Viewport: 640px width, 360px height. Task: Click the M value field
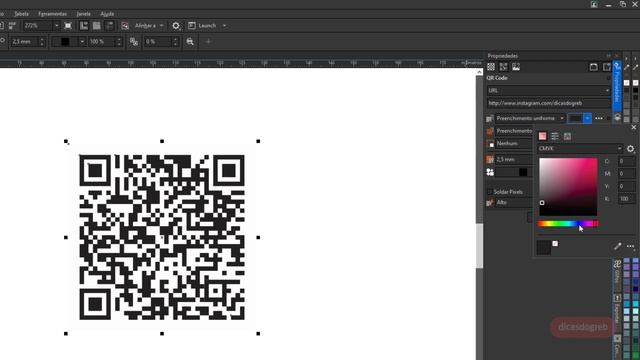(627, 174)
